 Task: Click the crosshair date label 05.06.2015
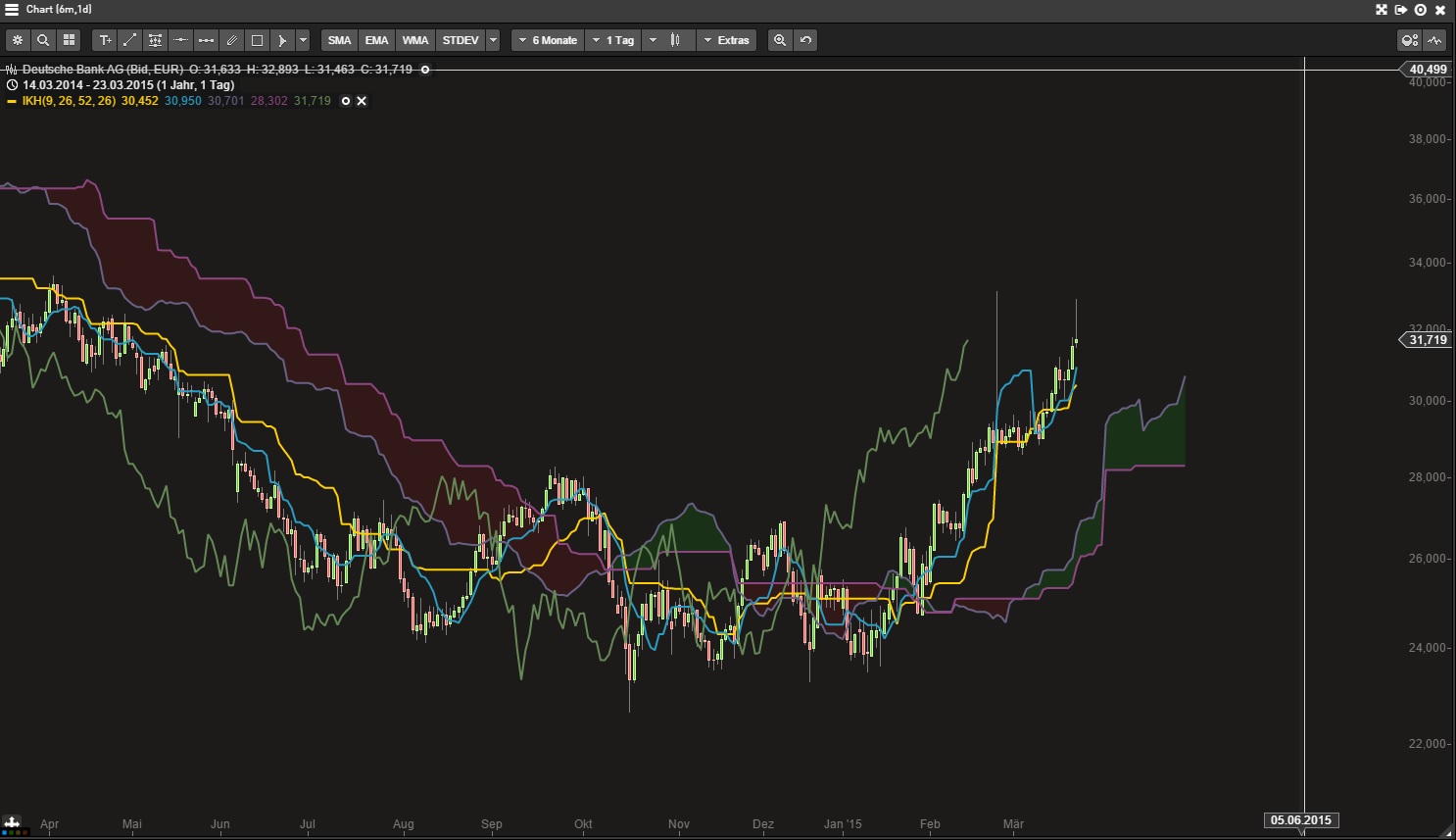pos(1301,820)
